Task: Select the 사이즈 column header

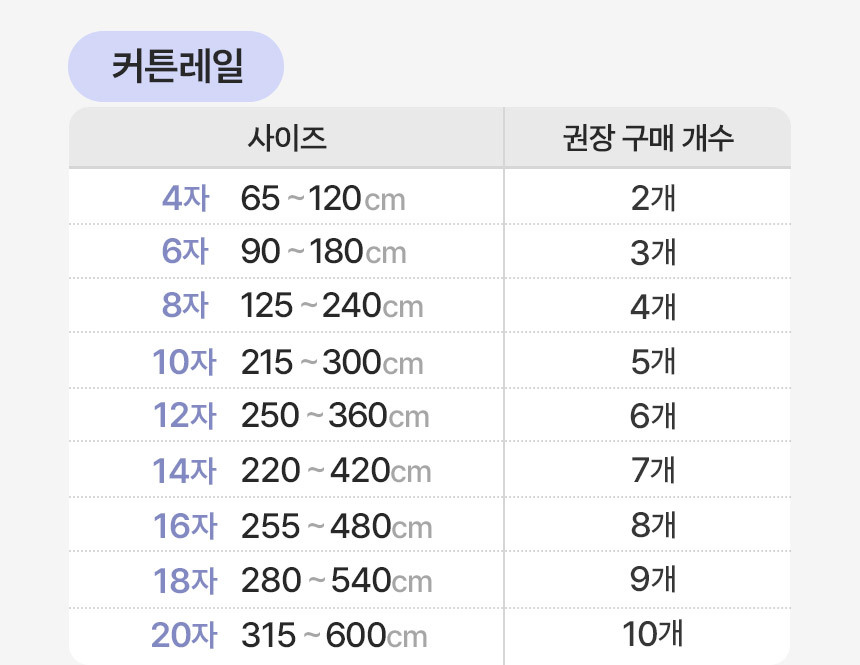Action: (x=287, y=138)
